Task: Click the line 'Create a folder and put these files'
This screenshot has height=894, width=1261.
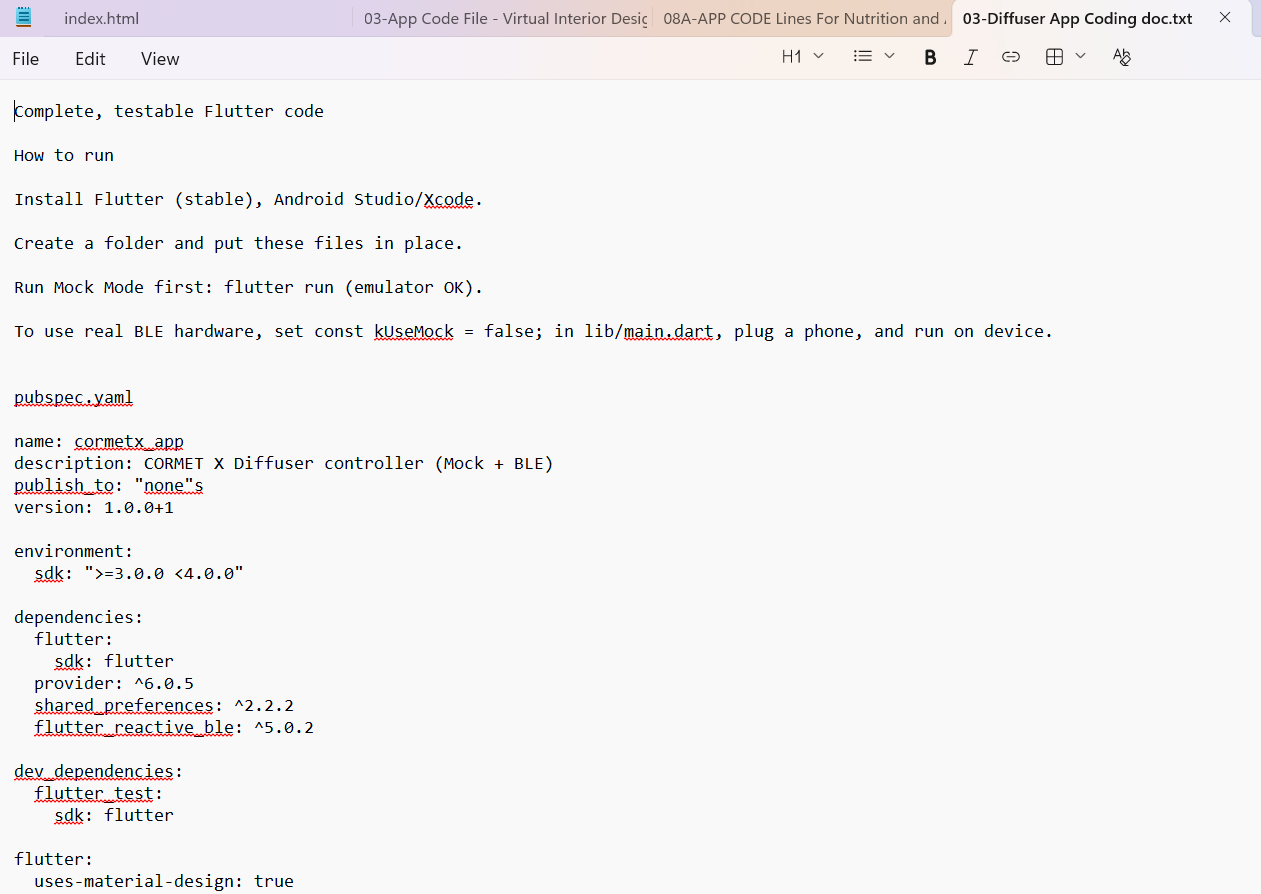Action: (239, 243)
